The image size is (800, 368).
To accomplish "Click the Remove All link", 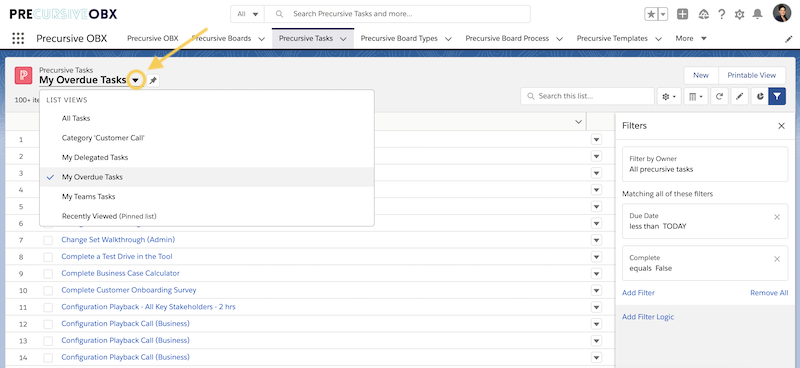I will tap(769, 293).
